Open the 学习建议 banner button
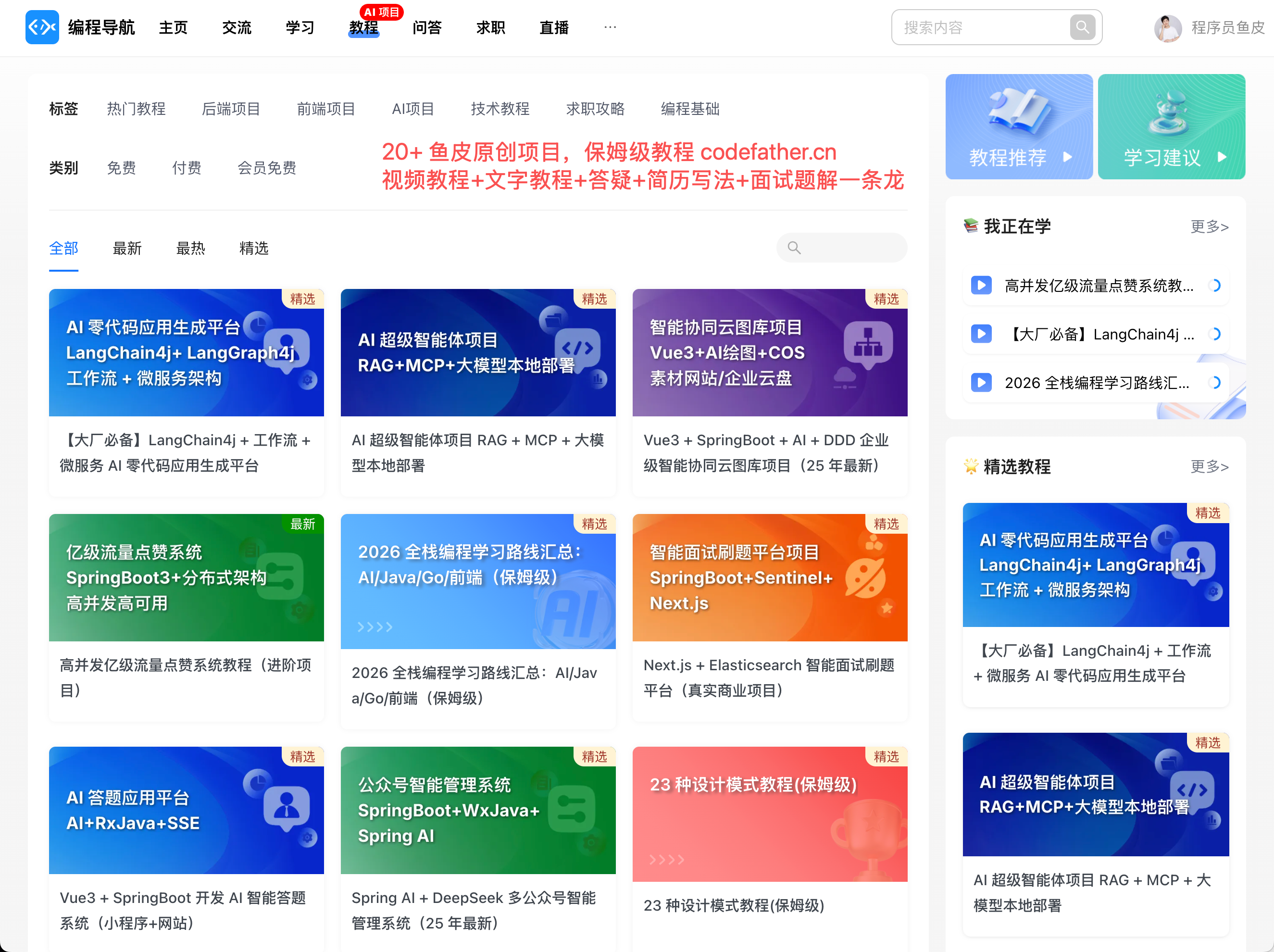Screen dimensions: 1274x952 coord(1171,127)
